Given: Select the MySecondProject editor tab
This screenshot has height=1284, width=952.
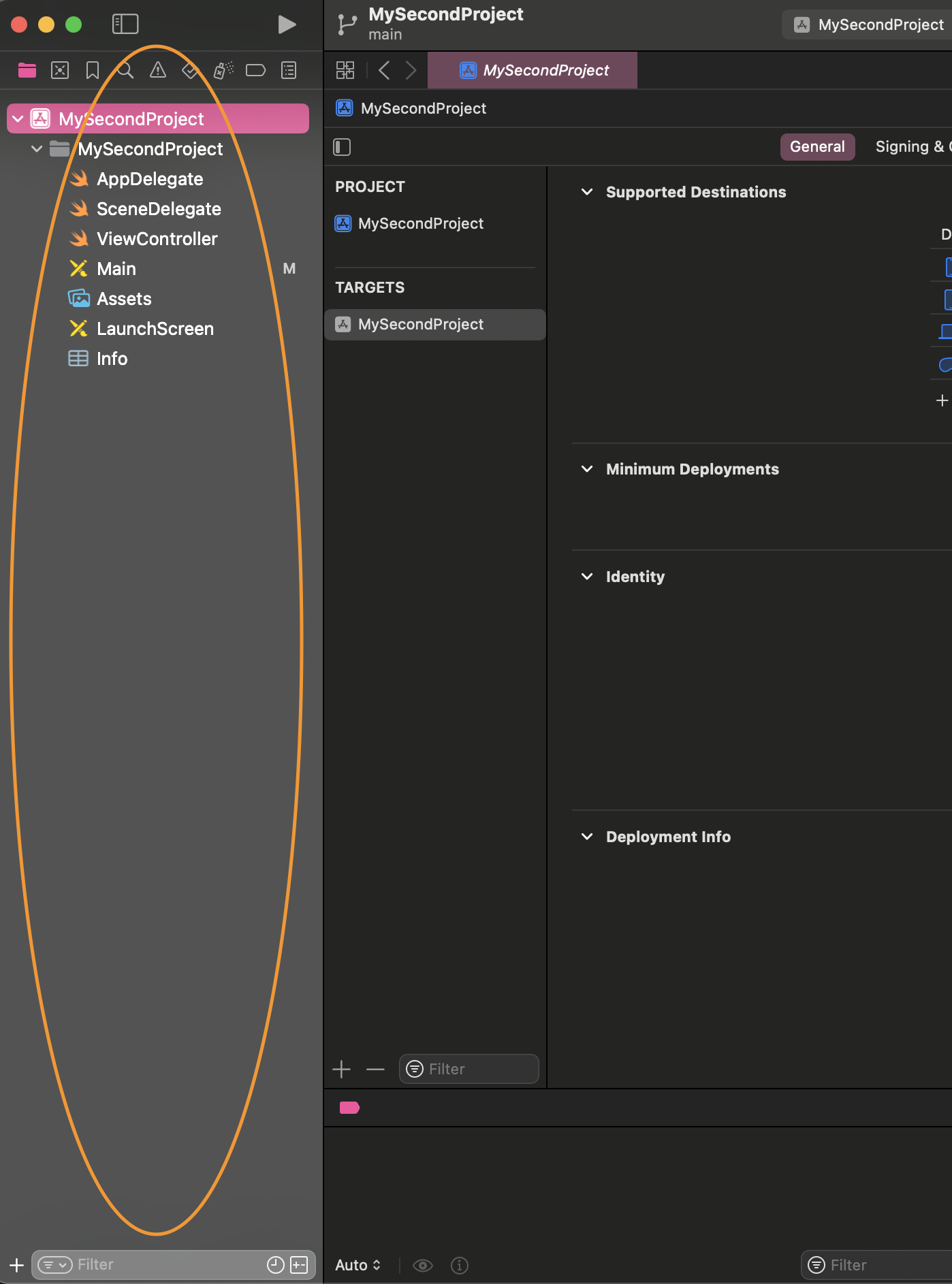Looking at the screenshot, I should 533,70.
